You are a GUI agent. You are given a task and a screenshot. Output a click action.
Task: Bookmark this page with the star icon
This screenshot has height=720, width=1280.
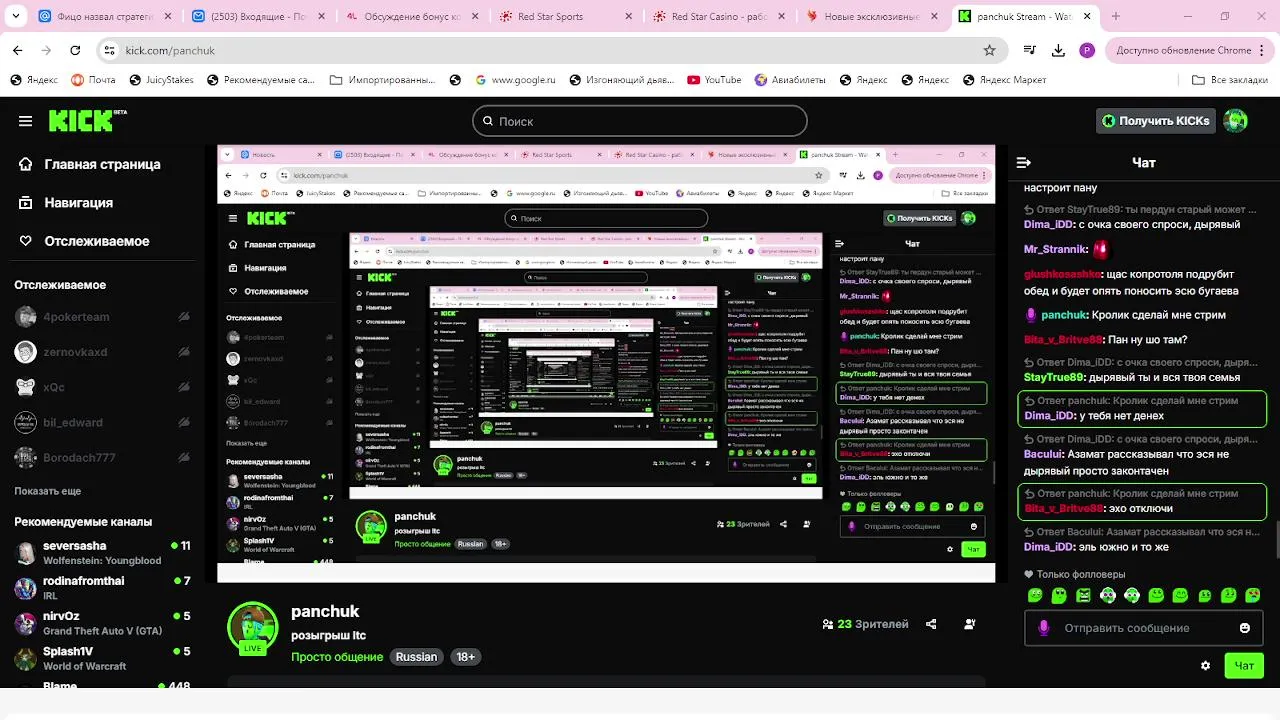[989, 50]
